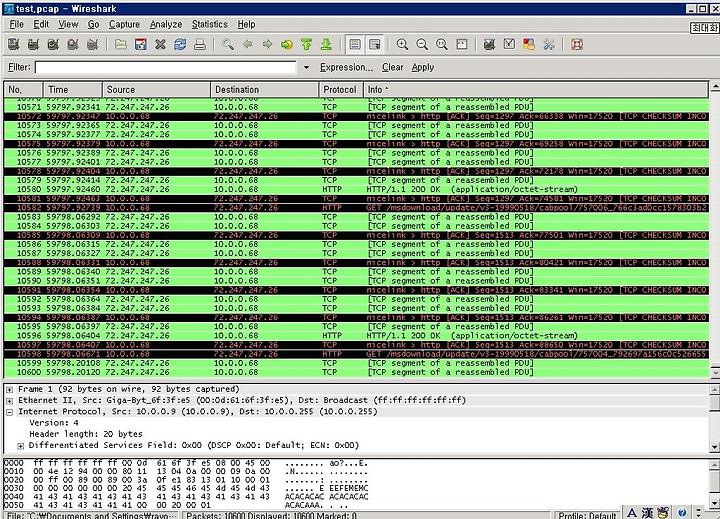720x519 pixels.
Task: Sort by the Protocol column header
Action: point(341,90)
